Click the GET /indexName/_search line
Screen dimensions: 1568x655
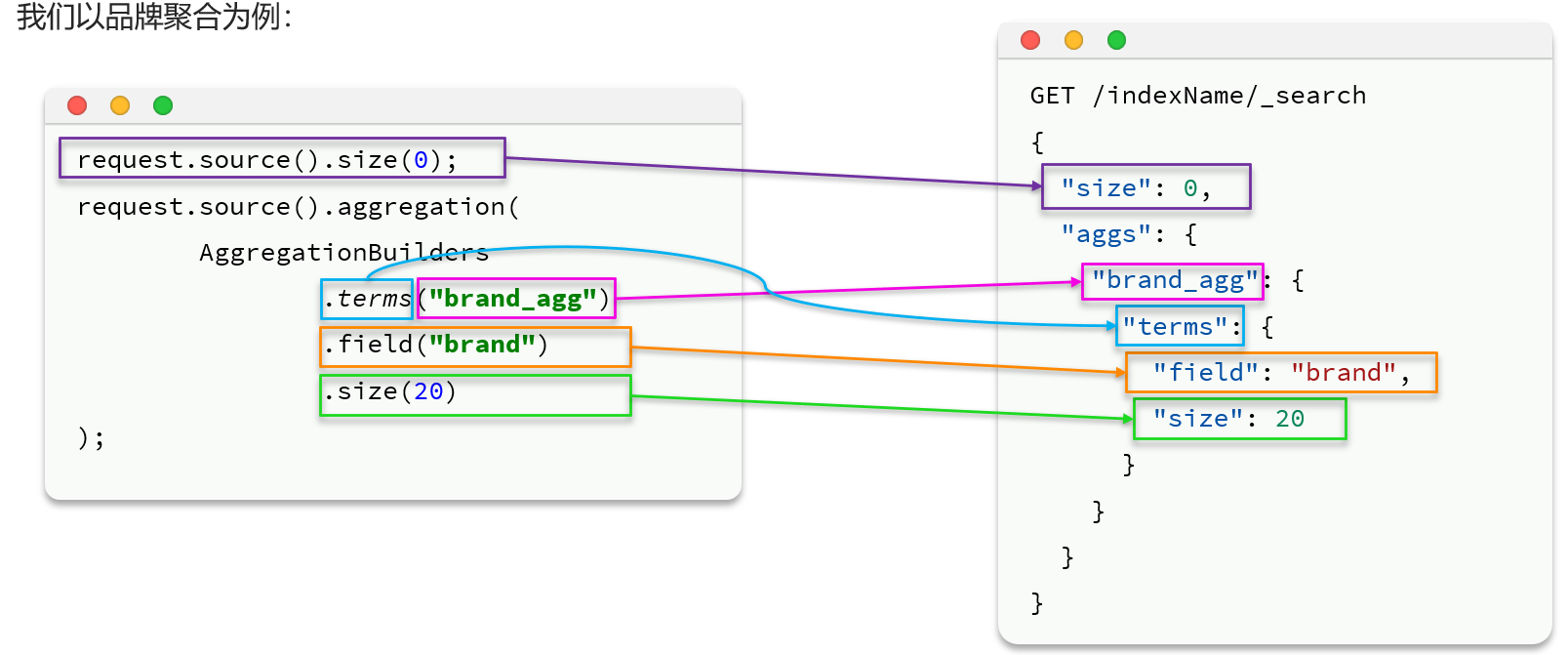1197,96
